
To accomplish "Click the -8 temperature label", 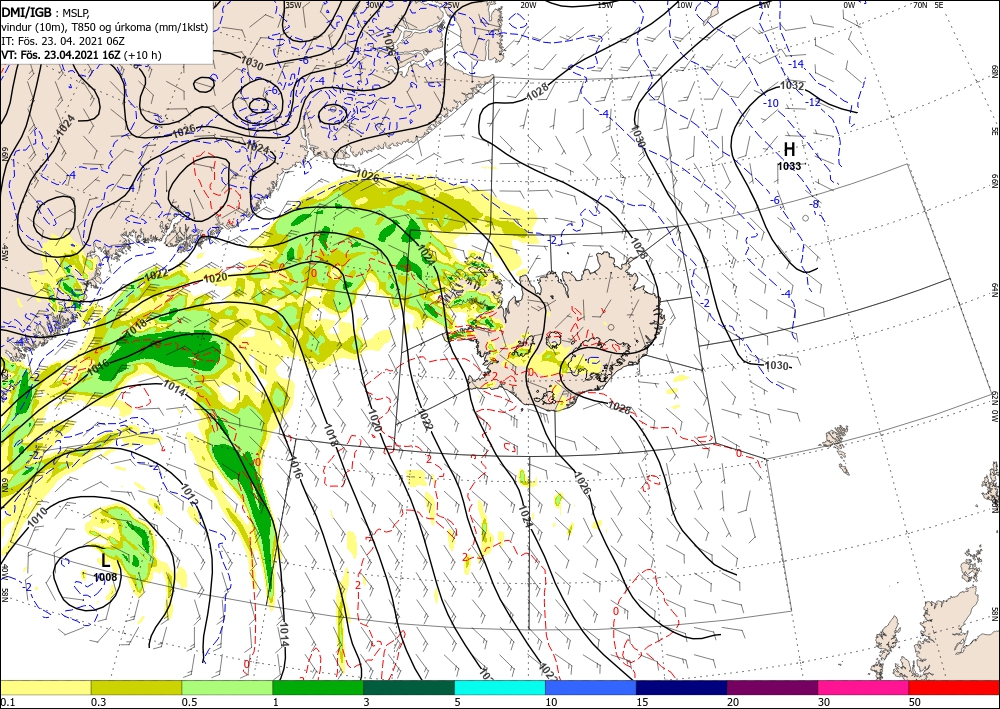I will [814, 204].
